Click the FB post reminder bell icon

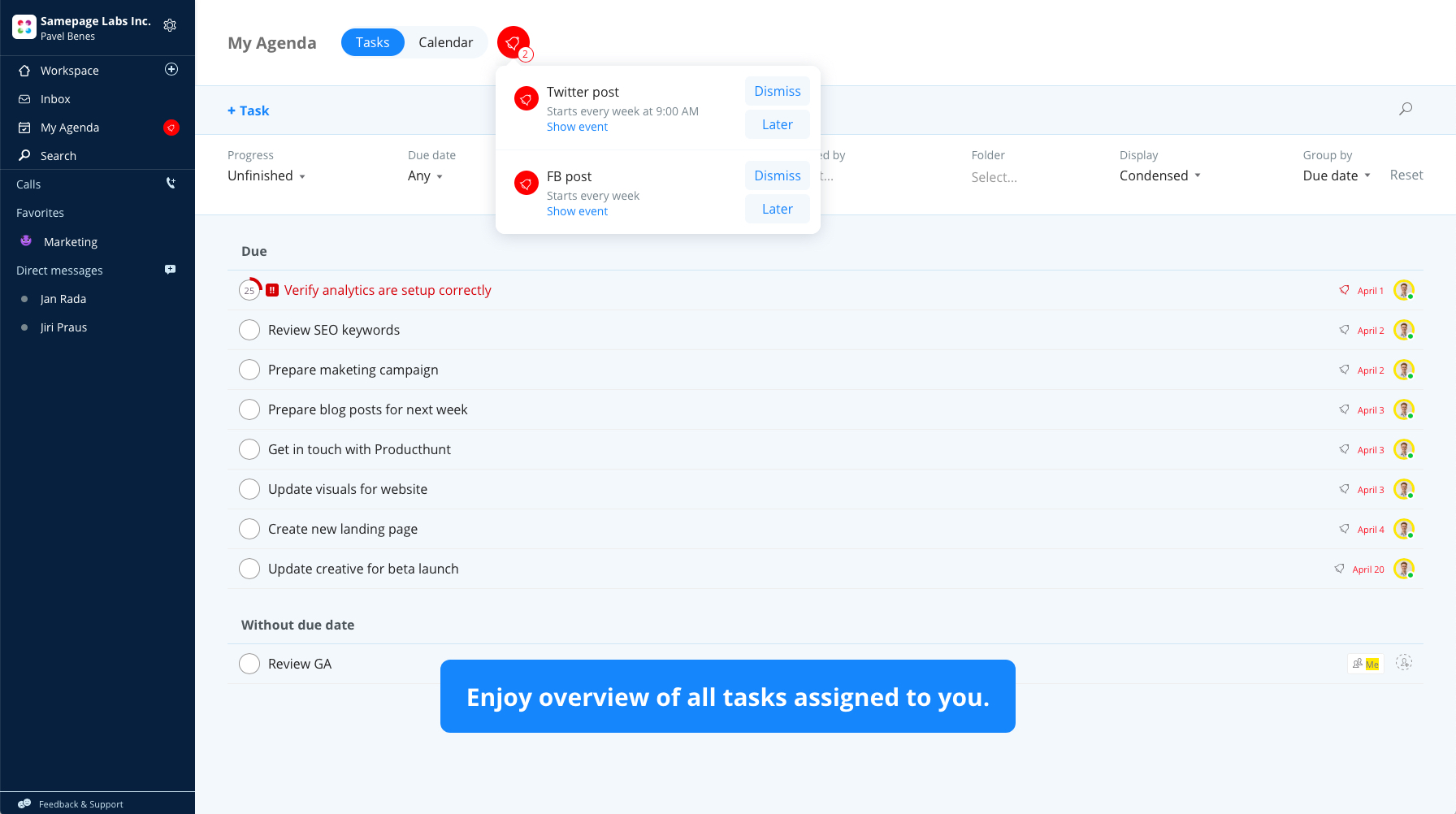526,184
